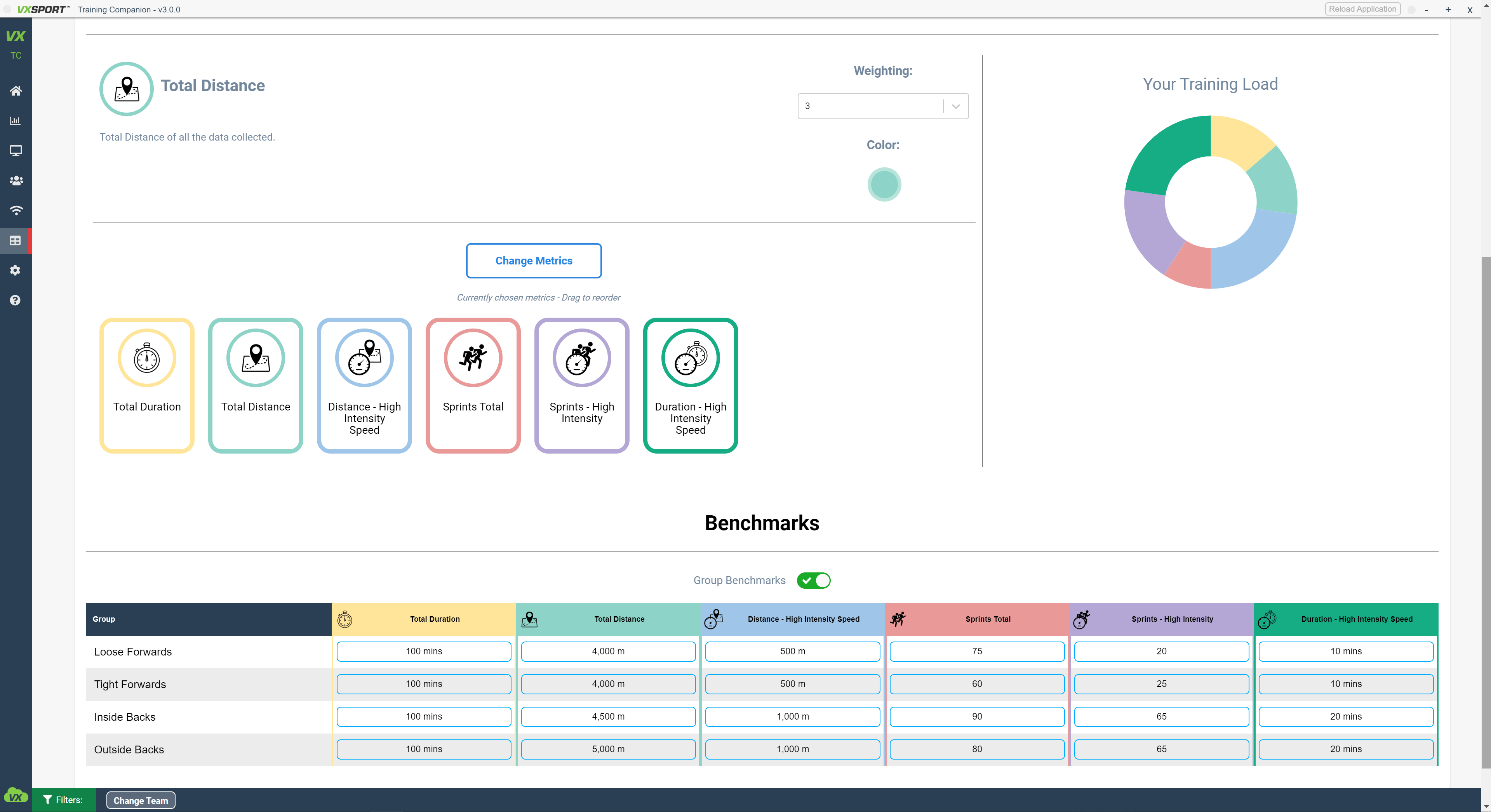Disable the Group Benchmarks toggle
Screen dimensions: 1491x812
point(814,581)
